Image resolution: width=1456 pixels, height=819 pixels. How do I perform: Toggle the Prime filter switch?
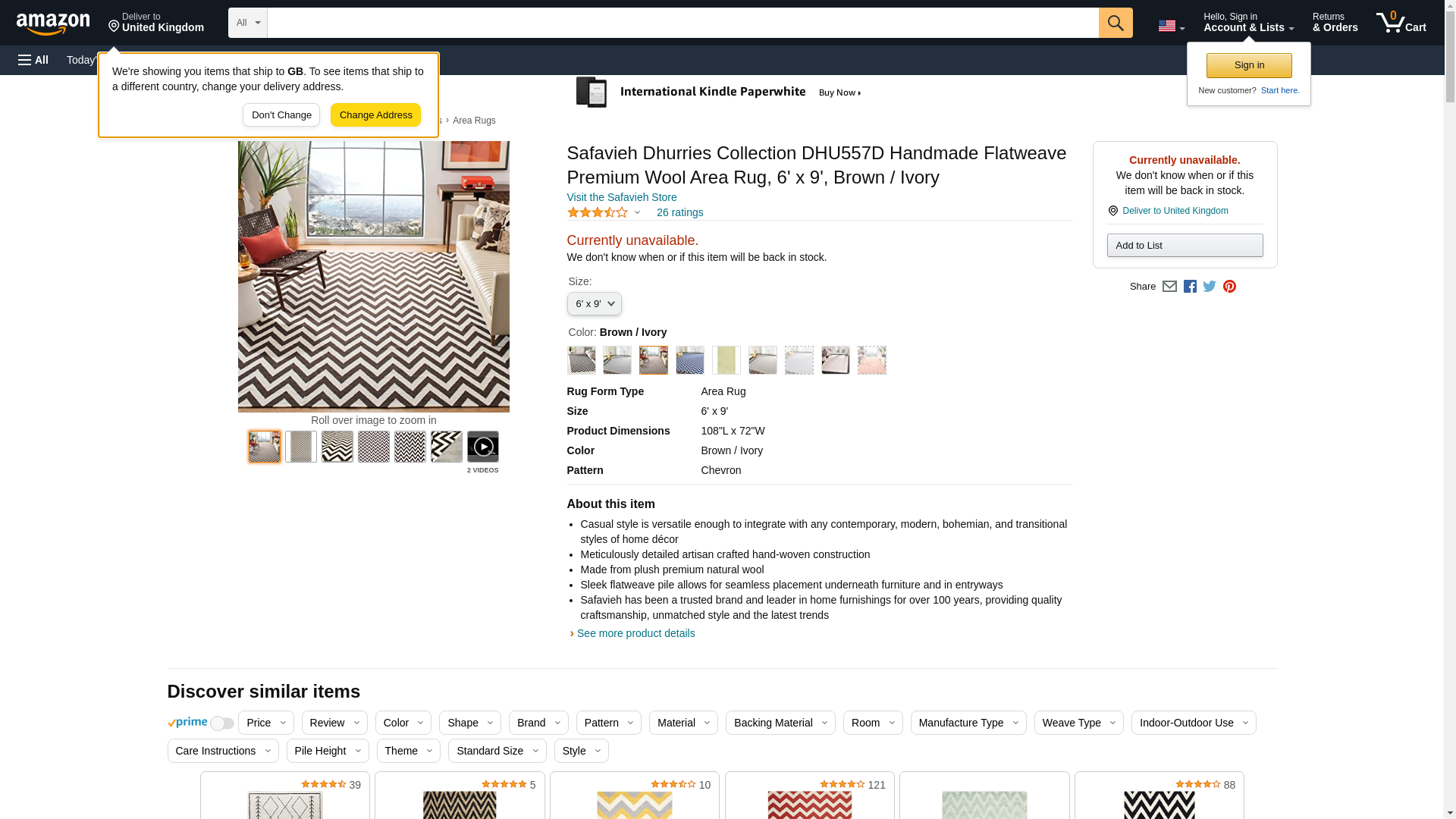pos(221,723)
